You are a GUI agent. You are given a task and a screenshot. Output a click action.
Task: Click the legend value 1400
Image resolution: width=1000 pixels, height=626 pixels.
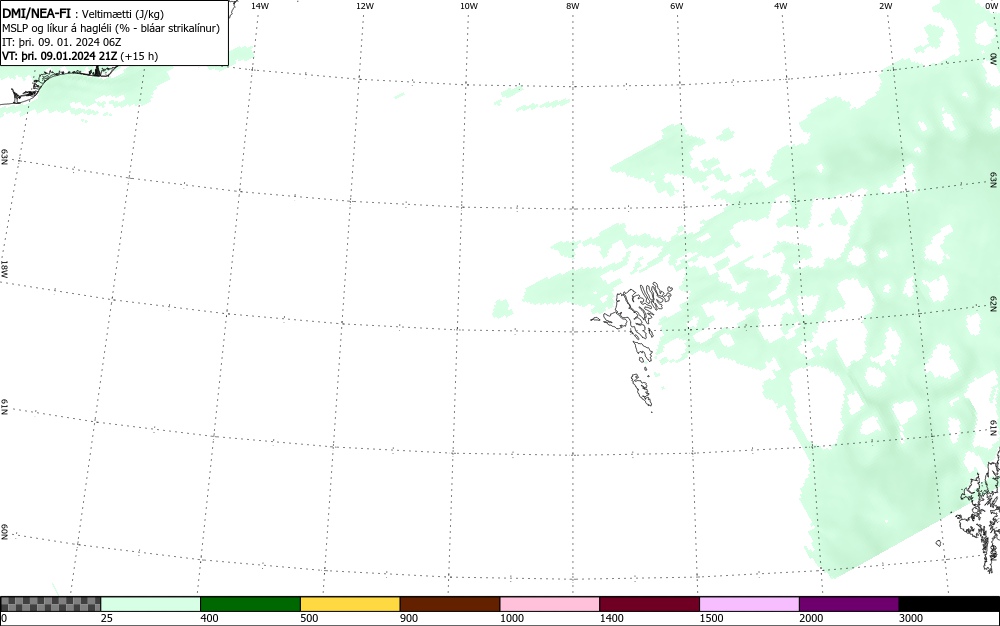(x=612, y=618)
